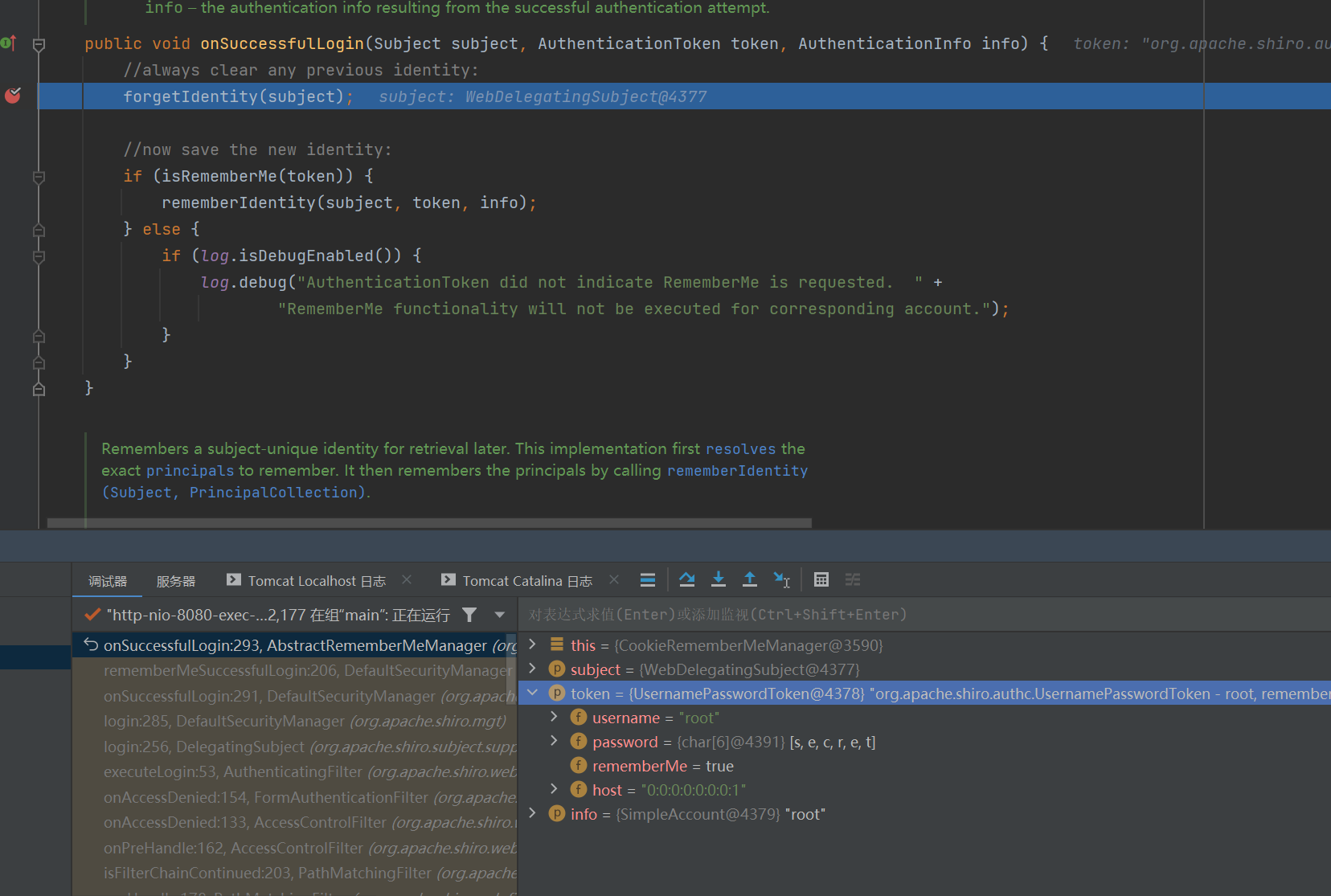Open the thread selector dropdown arrow
The width and height of the screenshot is (1331, 896).
(500, 615)
